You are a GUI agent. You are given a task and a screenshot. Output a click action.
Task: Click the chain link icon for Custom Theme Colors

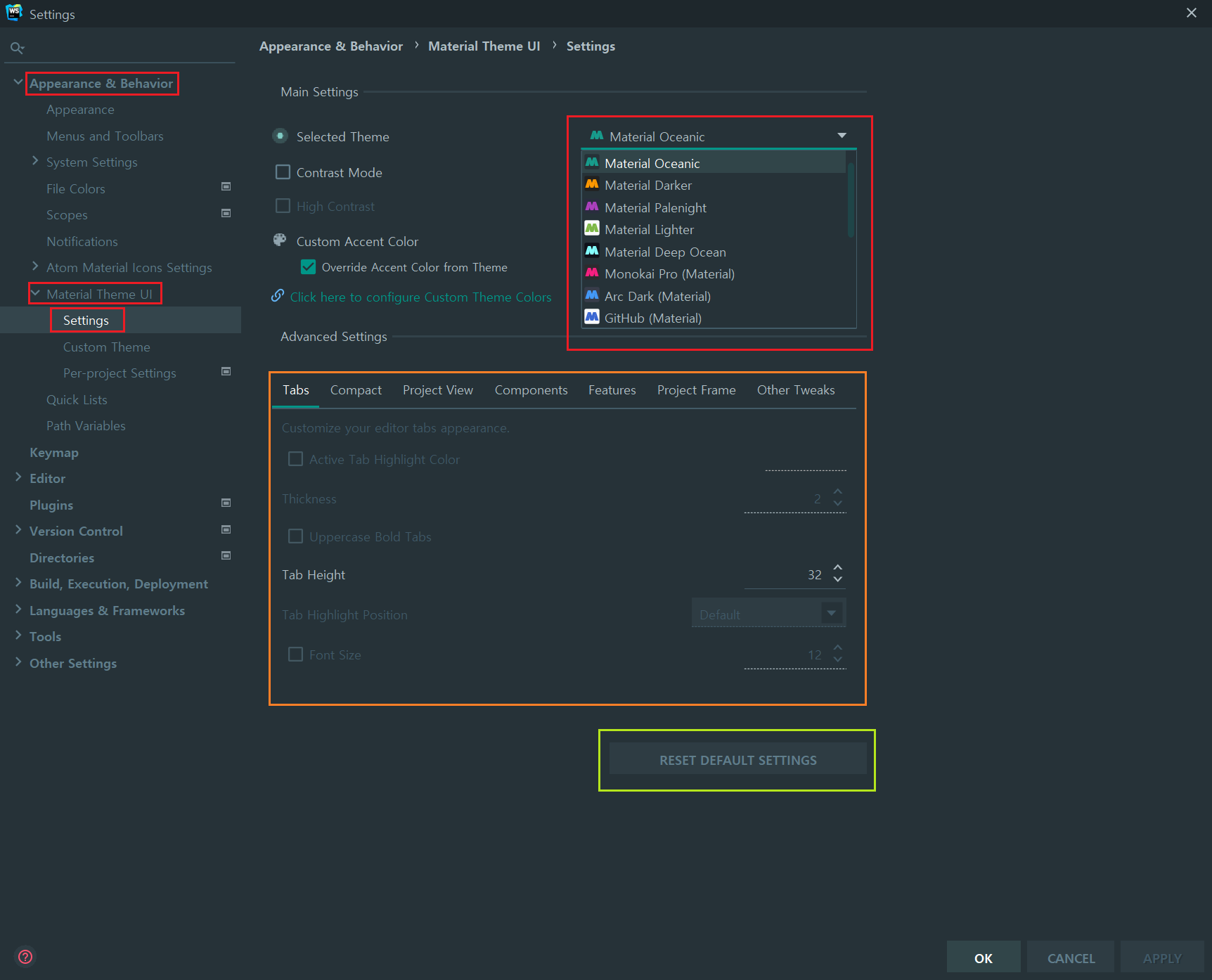pos(278,296)
